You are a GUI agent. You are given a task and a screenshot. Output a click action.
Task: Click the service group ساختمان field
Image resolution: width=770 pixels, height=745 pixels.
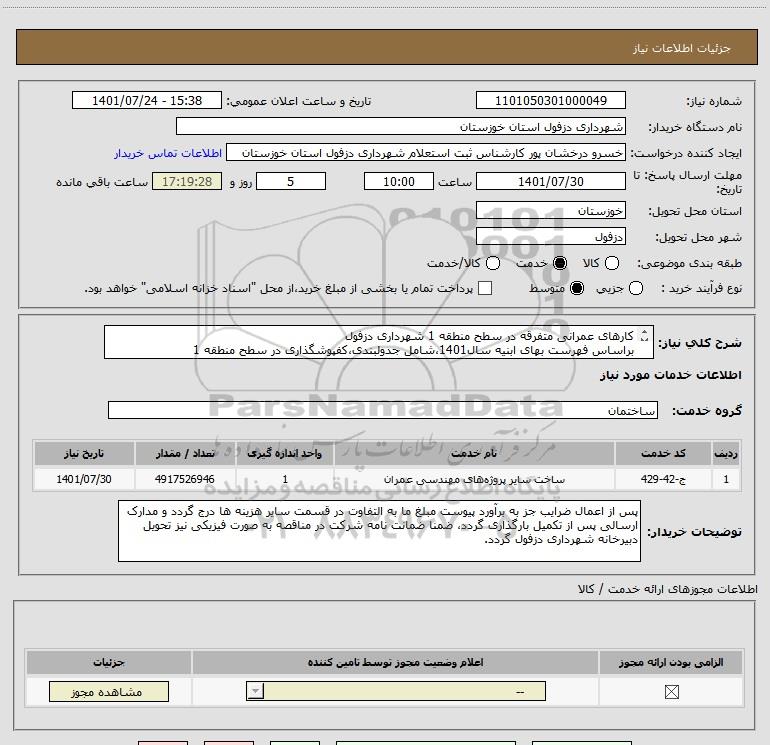(x=383, y=410)
